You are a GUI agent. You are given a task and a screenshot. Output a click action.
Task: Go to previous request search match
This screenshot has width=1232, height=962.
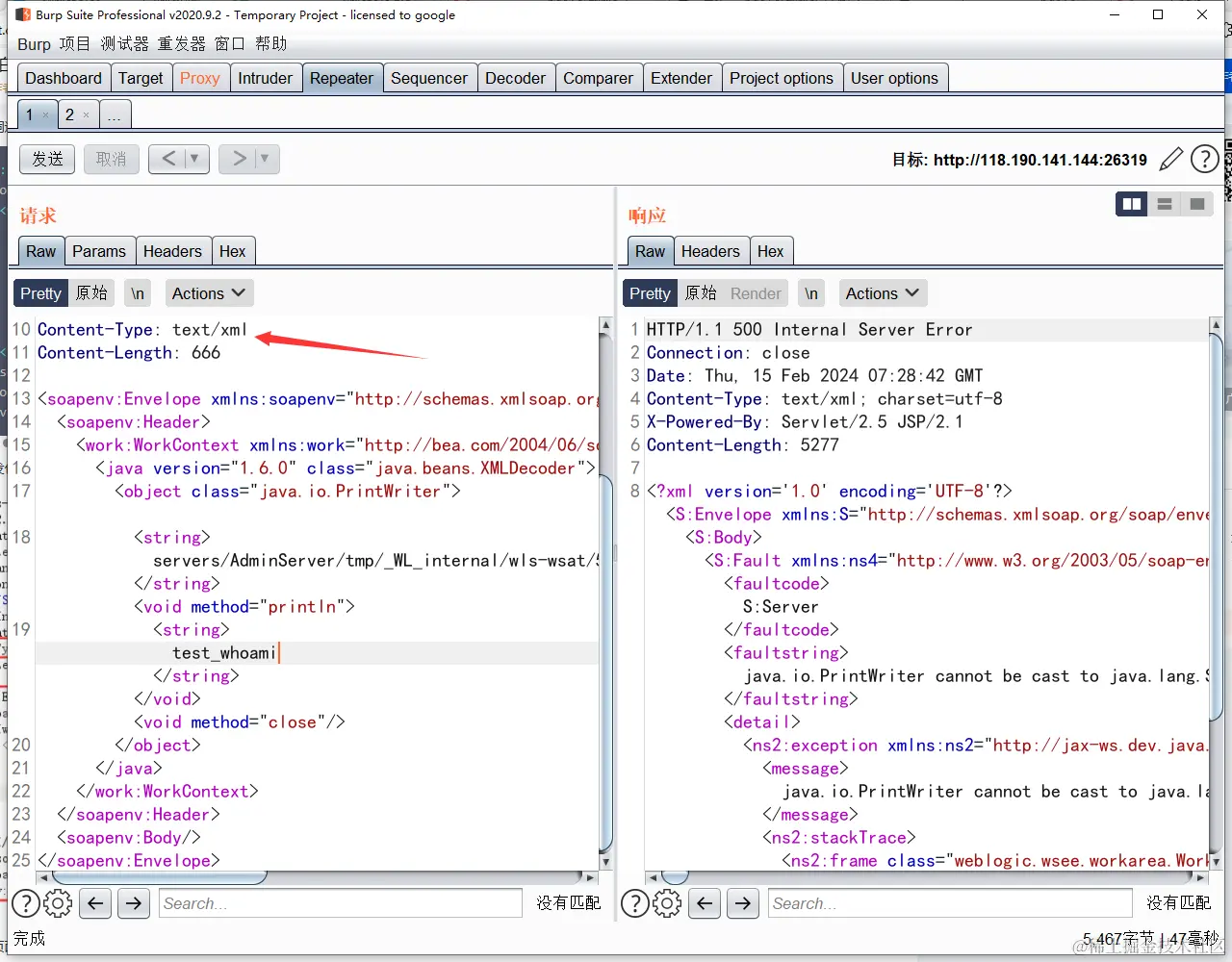point(95,903)
